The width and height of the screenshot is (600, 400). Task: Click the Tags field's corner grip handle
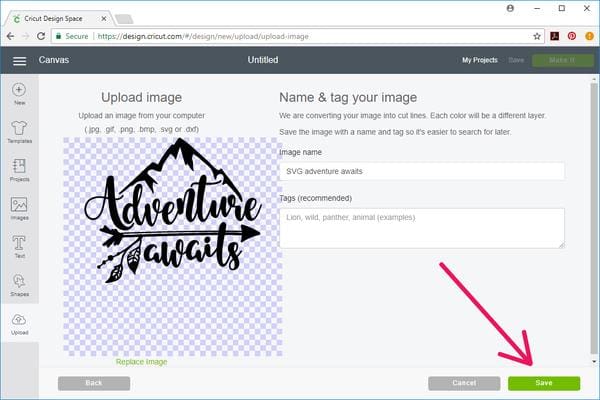561,245
